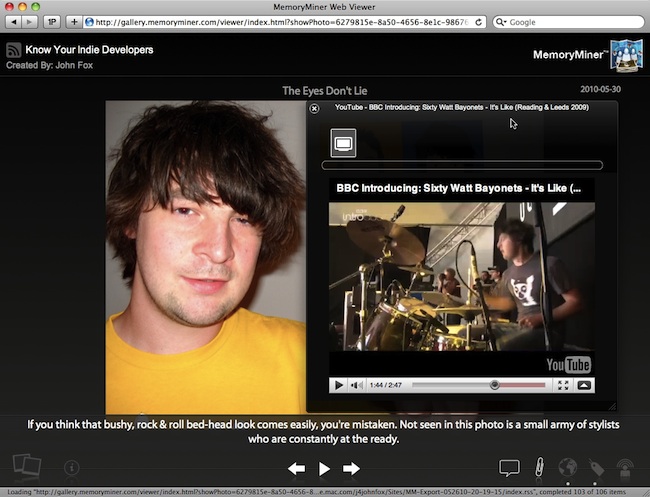Click the main portrait photo
This screenshot has height=497, width=650.
(206, 257)
